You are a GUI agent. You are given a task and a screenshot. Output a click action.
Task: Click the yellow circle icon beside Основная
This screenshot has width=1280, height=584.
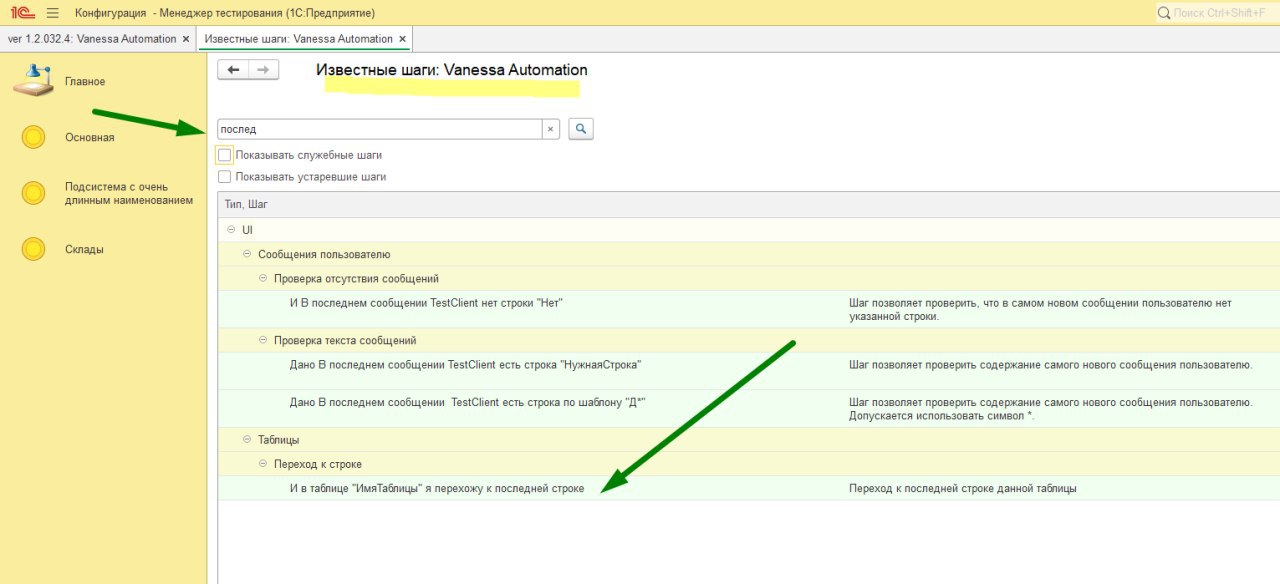33,138
